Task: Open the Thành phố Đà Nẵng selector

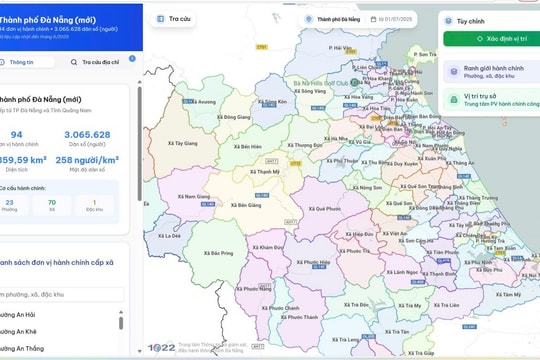Action: tap(333, 19)
